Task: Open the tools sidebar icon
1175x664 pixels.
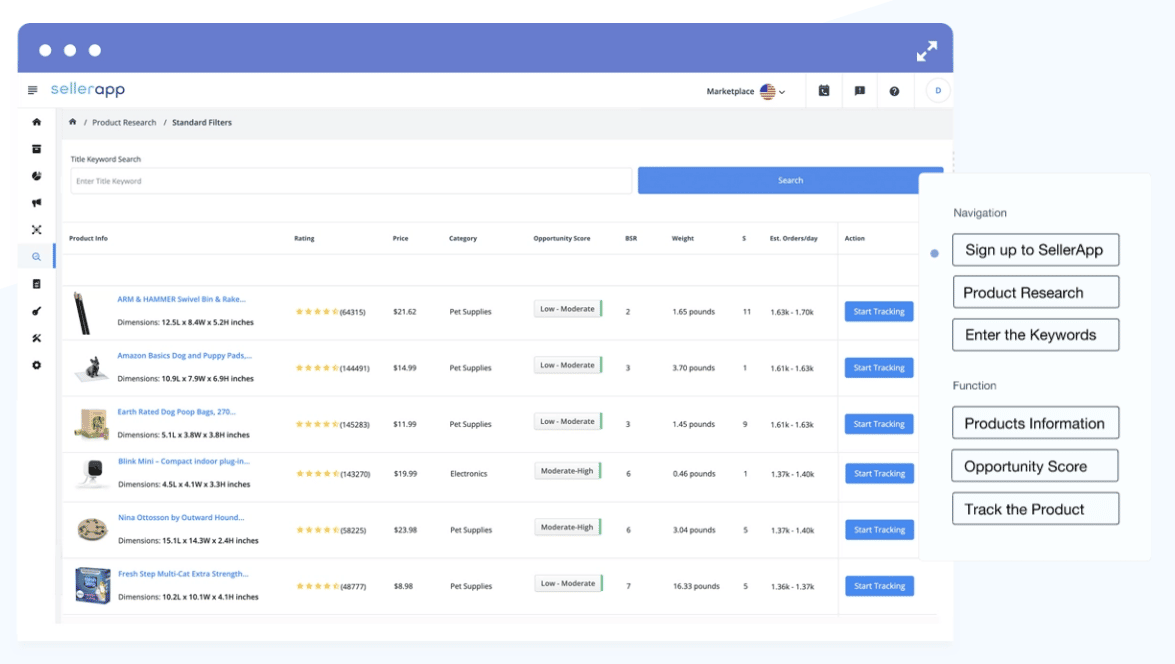Action: pyautogui.click(x=37, y=338)
